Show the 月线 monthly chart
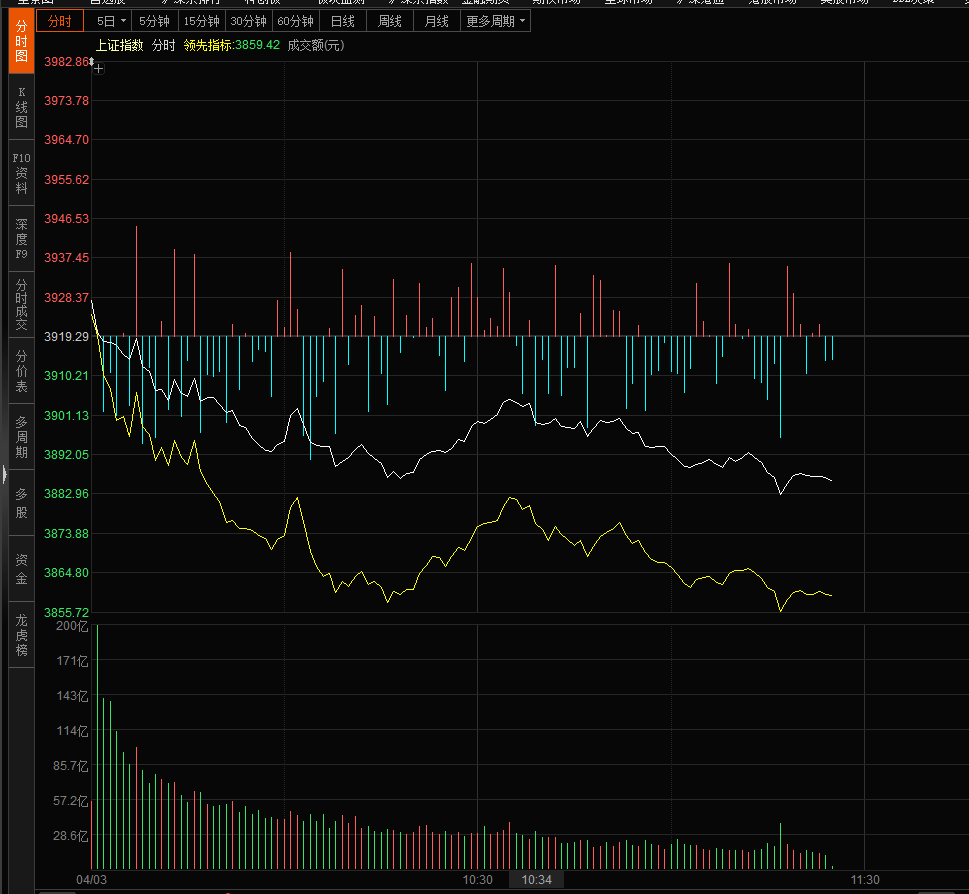Image resolution: width=969 pixels, height=894 pixels. point(436,21)
